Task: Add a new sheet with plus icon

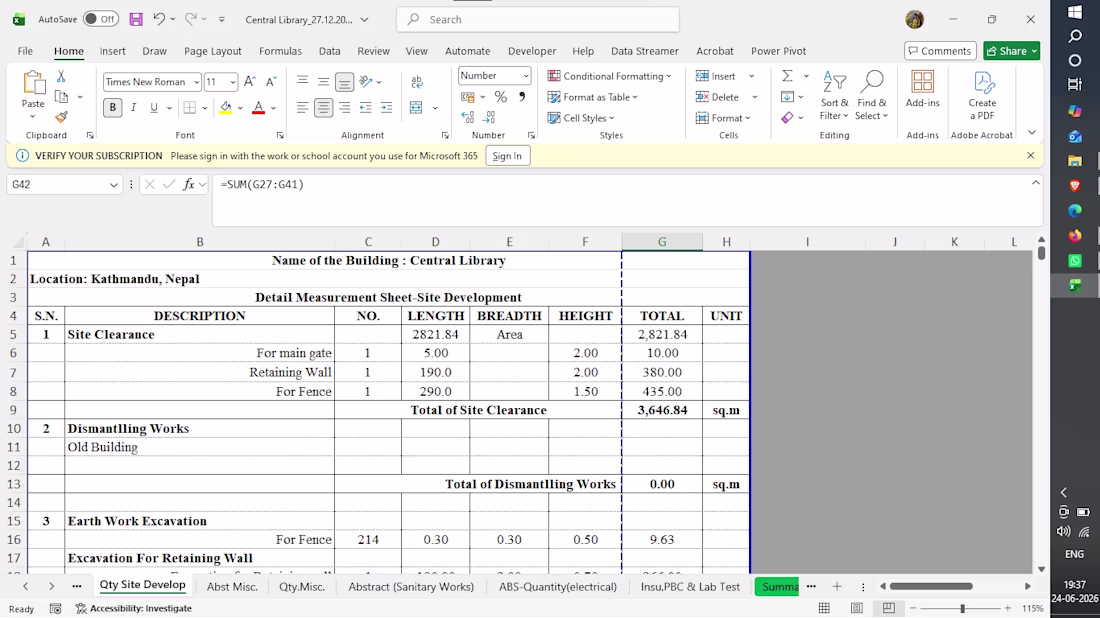Action: [837, 586]
